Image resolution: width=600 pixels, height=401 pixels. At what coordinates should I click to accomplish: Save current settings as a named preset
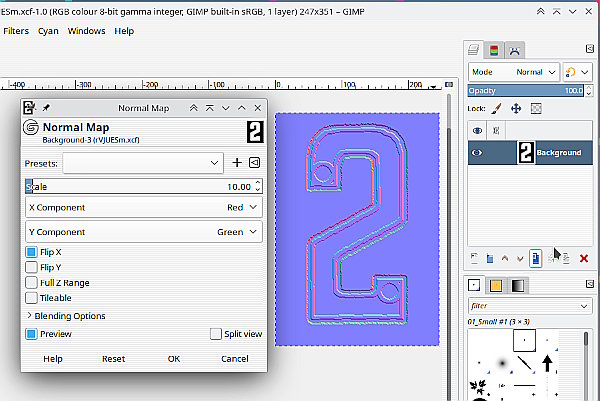[x=237, y=162]
